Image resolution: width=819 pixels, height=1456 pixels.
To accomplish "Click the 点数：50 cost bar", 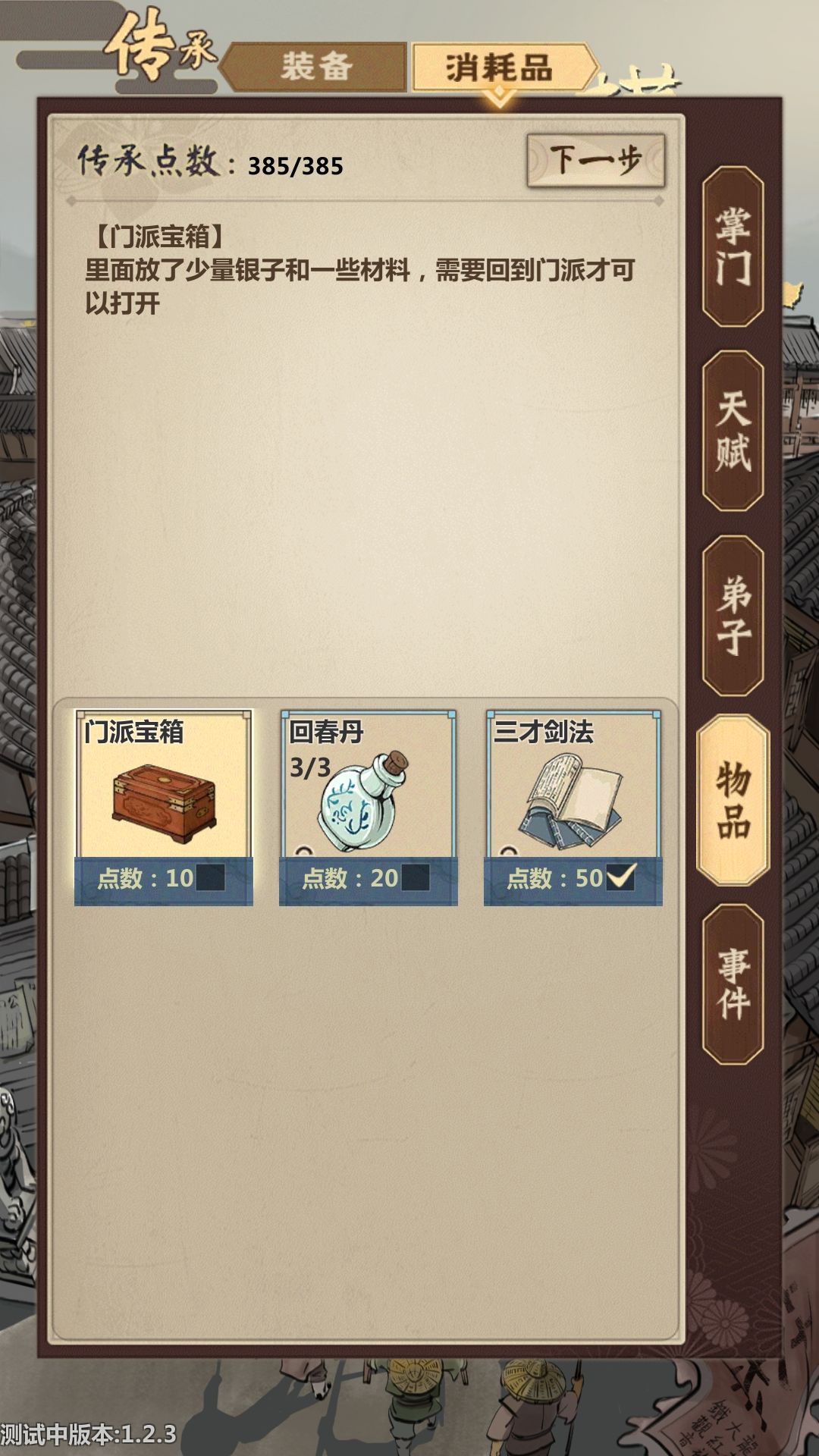I will (573, 880).
